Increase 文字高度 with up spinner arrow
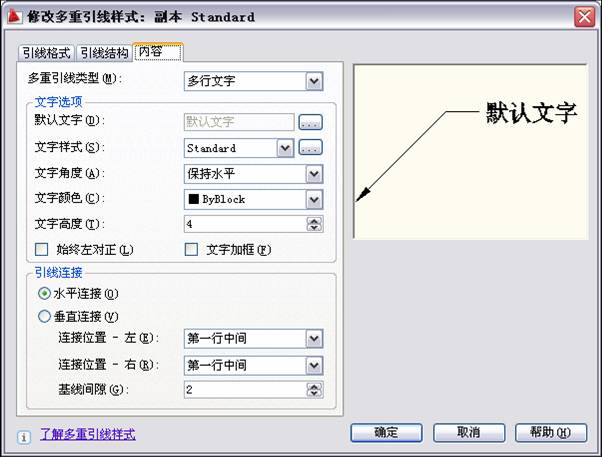This screenshot has height=457, width=602. [314, 220]
